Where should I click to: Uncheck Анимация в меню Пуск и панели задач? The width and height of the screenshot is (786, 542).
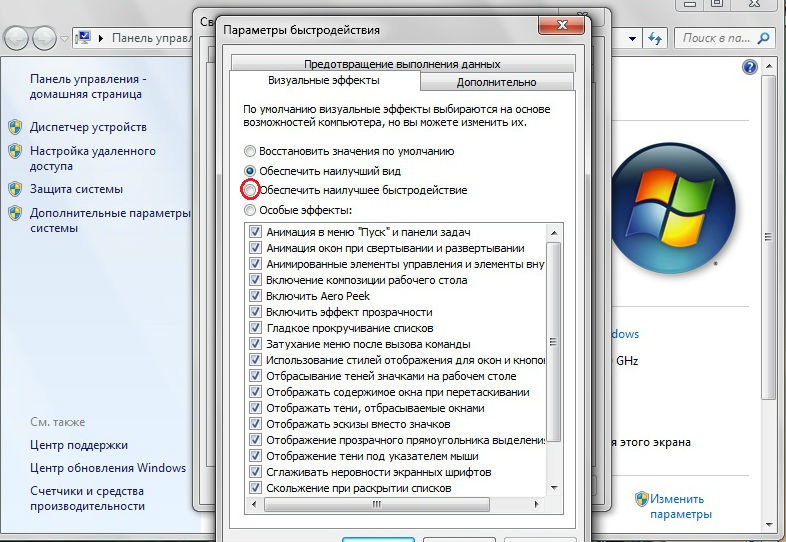click(255, 232)
